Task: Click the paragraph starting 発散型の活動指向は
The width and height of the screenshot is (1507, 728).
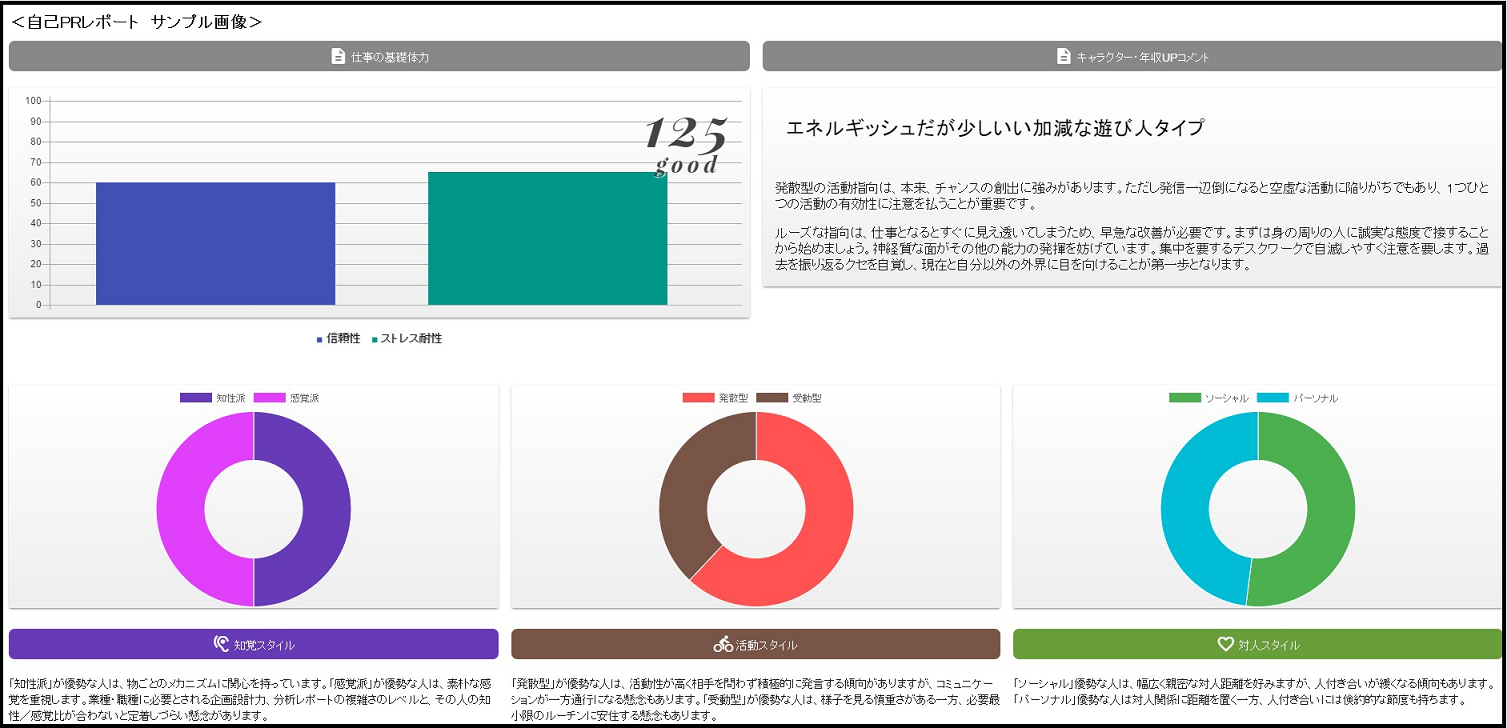Action: point(1131,196)
